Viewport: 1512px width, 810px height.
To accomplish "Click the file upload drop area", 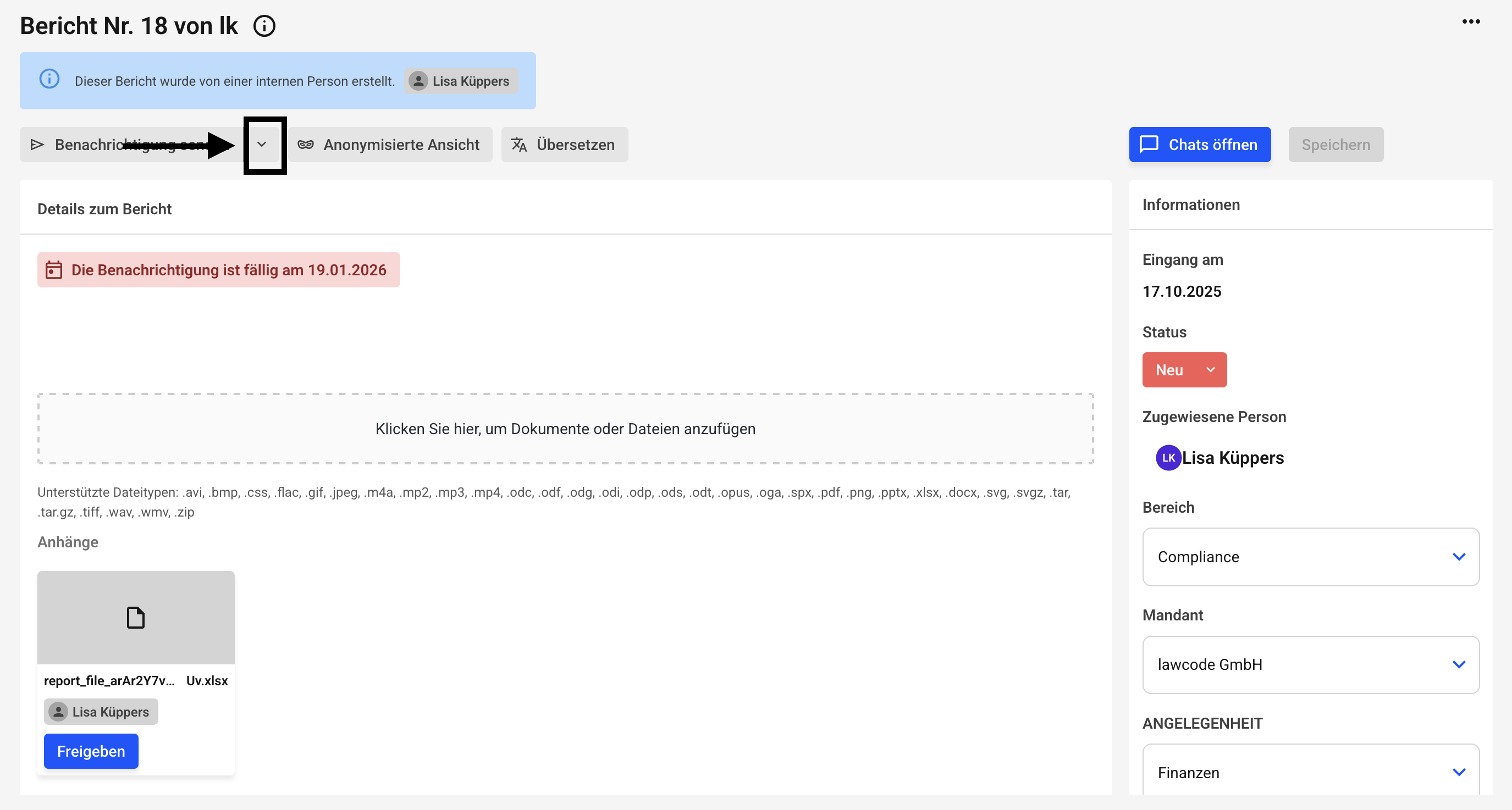I will tap(565, 429).
